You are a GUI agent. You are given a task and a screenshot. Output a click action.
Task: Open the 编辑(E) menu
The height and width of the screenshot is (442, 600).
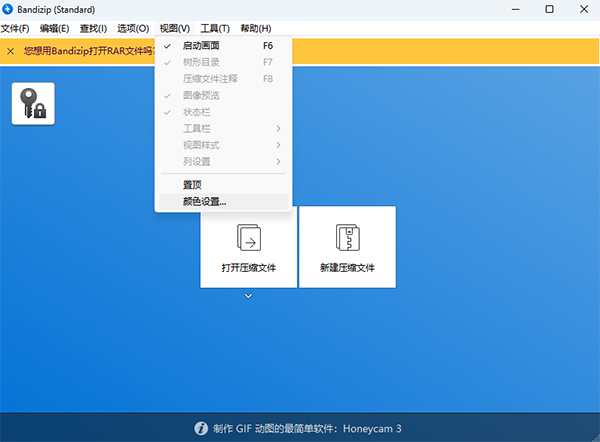point(54,28)
